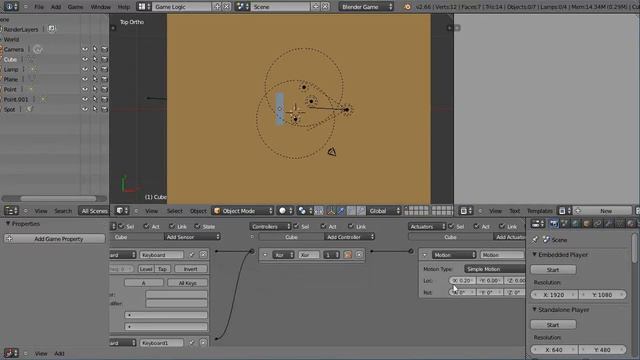Toggle the Link checkbox in sensors header
Viewport: 640px width, 360px height.
(172, 226)
